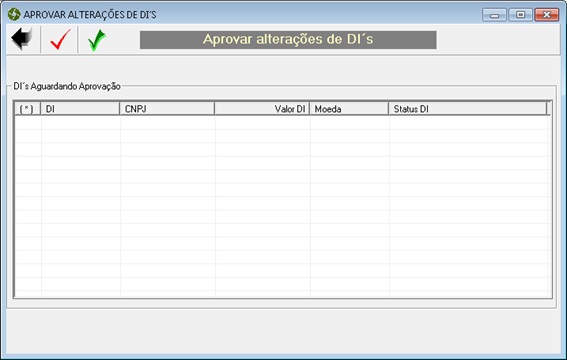
Task: Click the black back arrow icon
Action: pyautogui.click(x=22, y=39)
